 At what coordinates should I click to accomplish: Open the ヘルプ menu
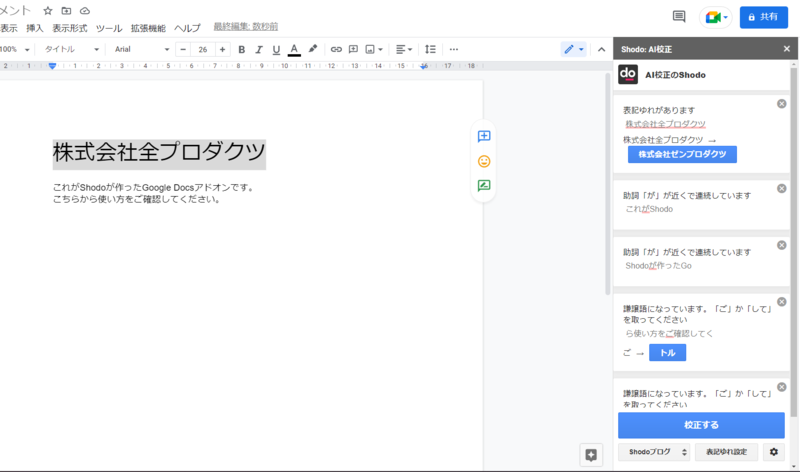tap(187, 28)
